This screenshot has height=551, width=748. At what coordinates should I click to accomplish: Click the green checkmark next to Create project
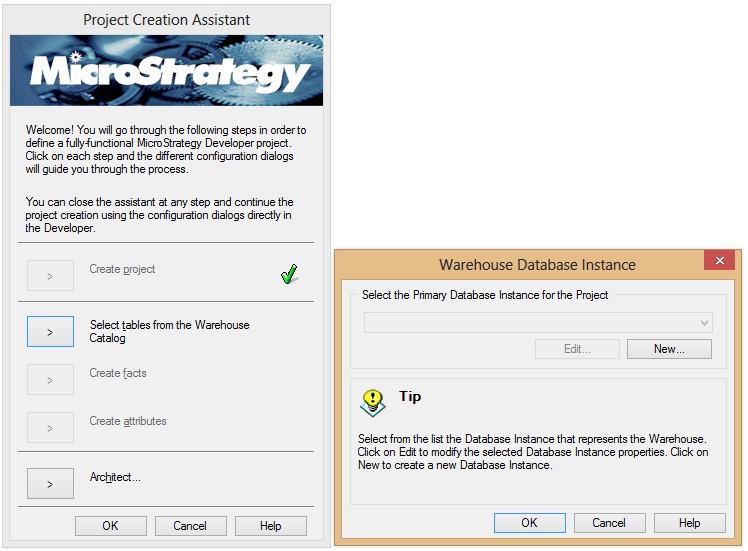coord(289,274)
